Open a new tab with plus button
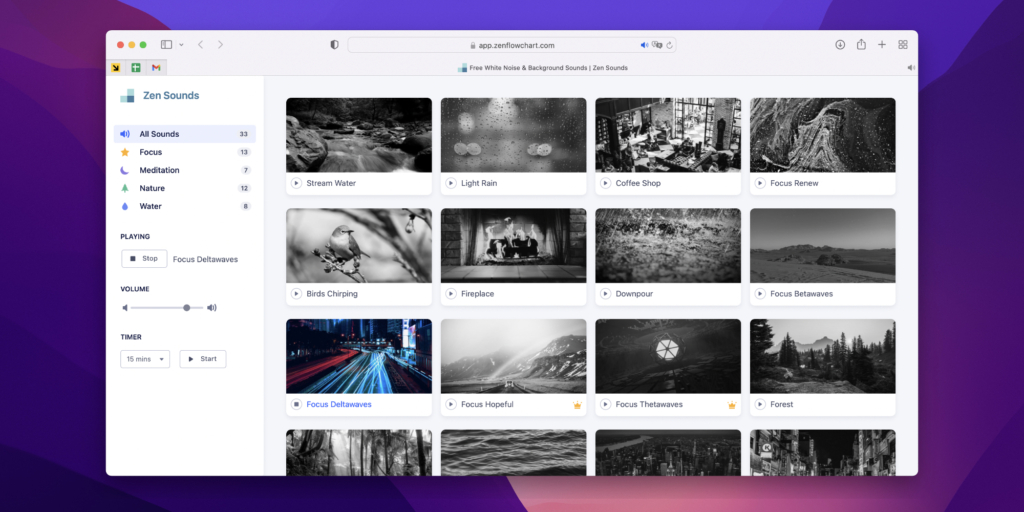Image resolution: width=1024 pixels, height=512 pixels. 882,44
